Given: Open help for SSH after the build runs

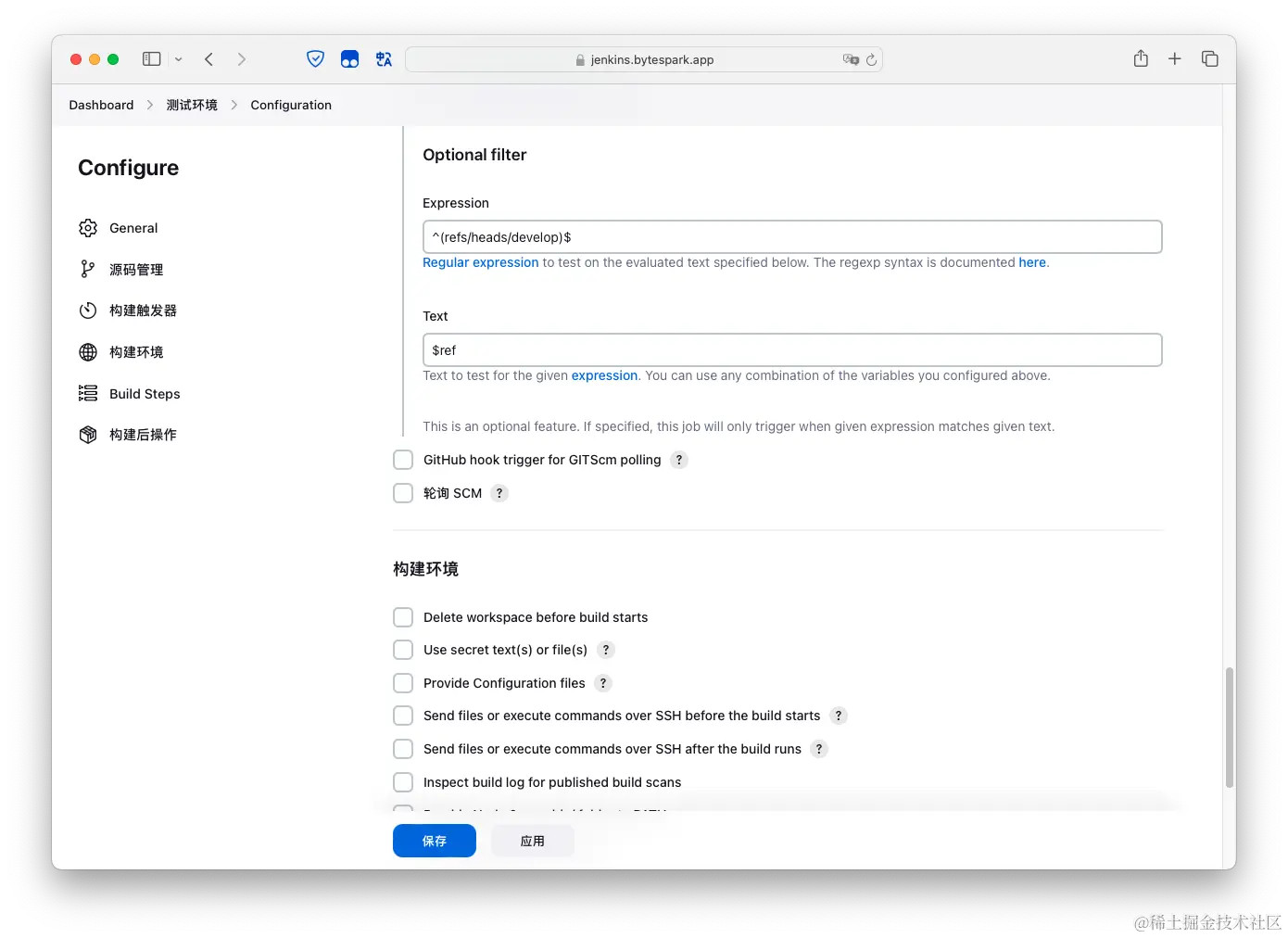Looking at the screenshot, I should tap(819, 749).
